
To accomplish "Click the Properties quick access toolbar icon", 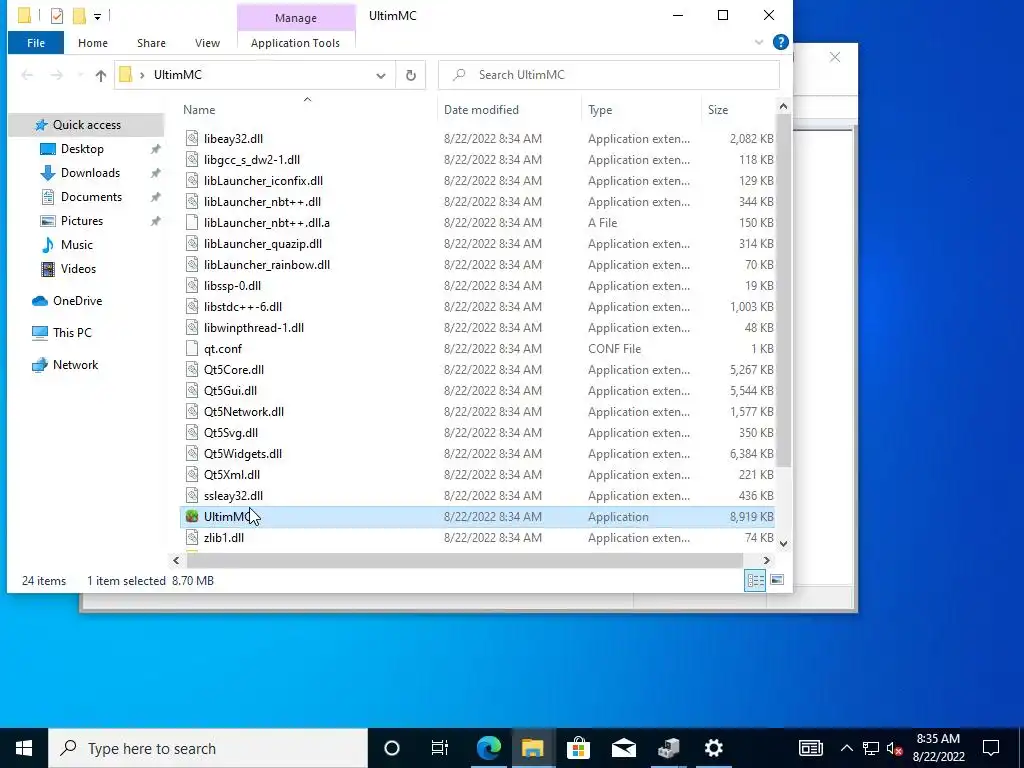I will [57, 15].
